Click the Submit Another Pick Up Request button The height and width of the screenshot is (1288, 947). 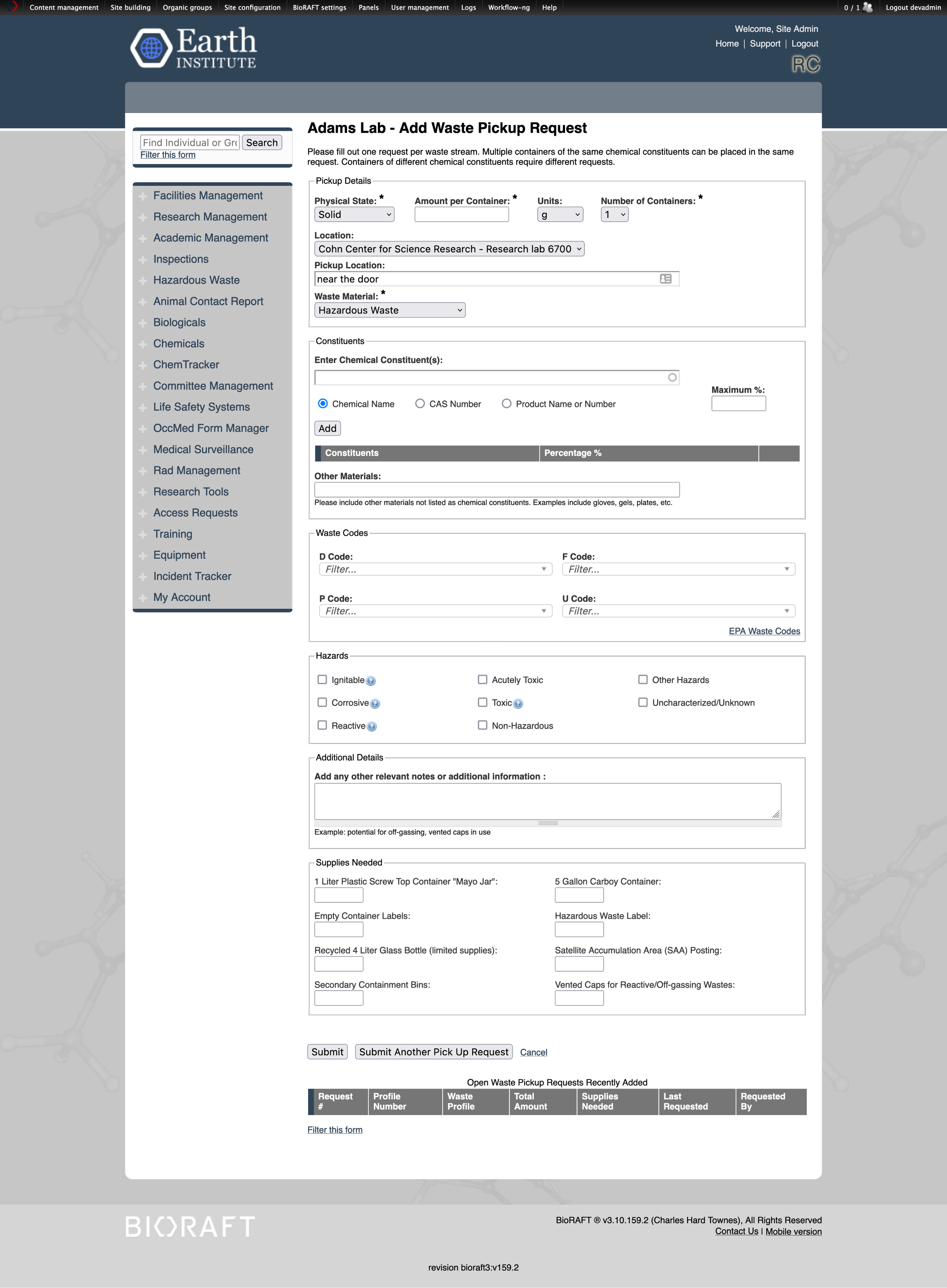pyautogui.click(x=433, y=1051)
